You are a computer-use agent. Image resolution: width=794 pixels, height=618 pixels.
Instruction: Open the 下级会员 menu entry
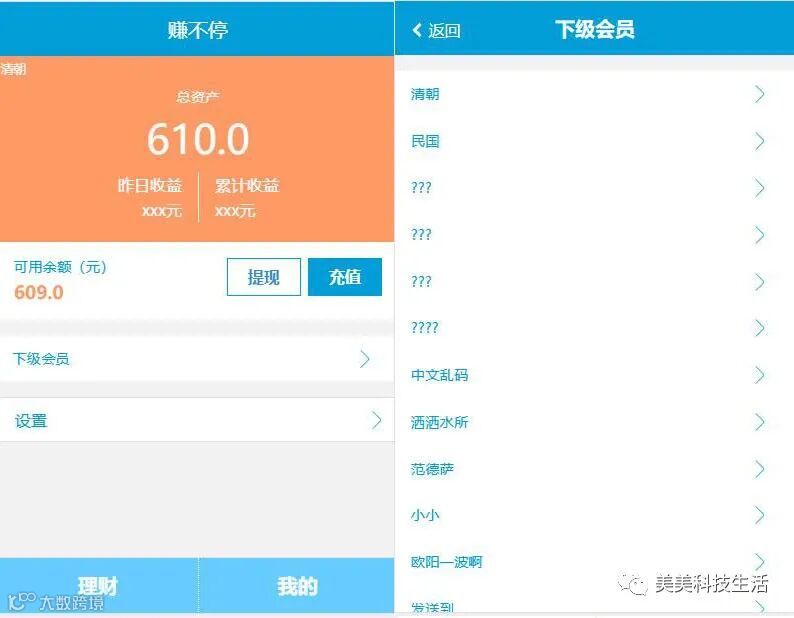(x=197, y=359)
